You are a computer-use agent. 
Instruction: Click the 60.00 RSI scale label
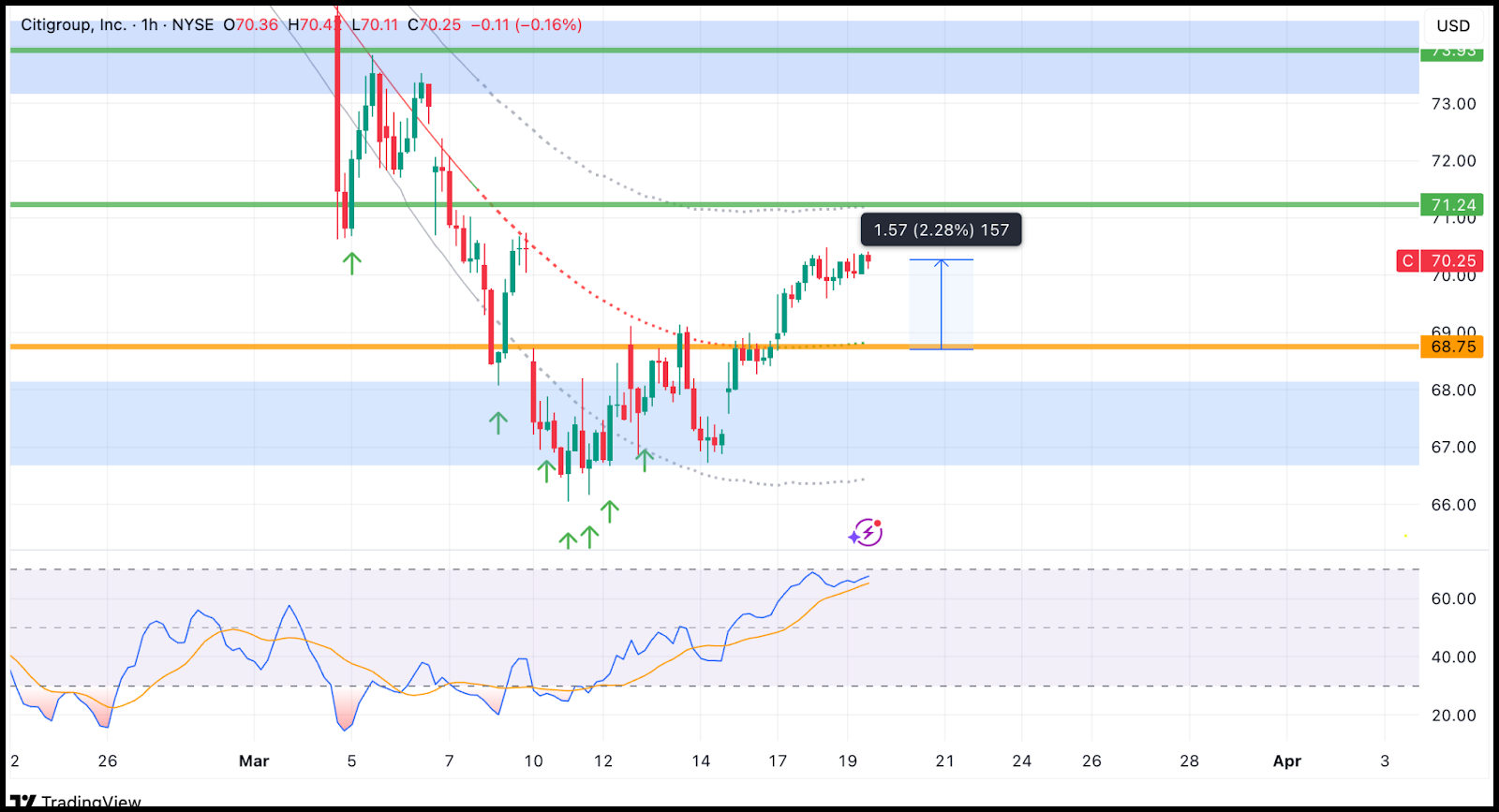click(x=1453, y=598)
